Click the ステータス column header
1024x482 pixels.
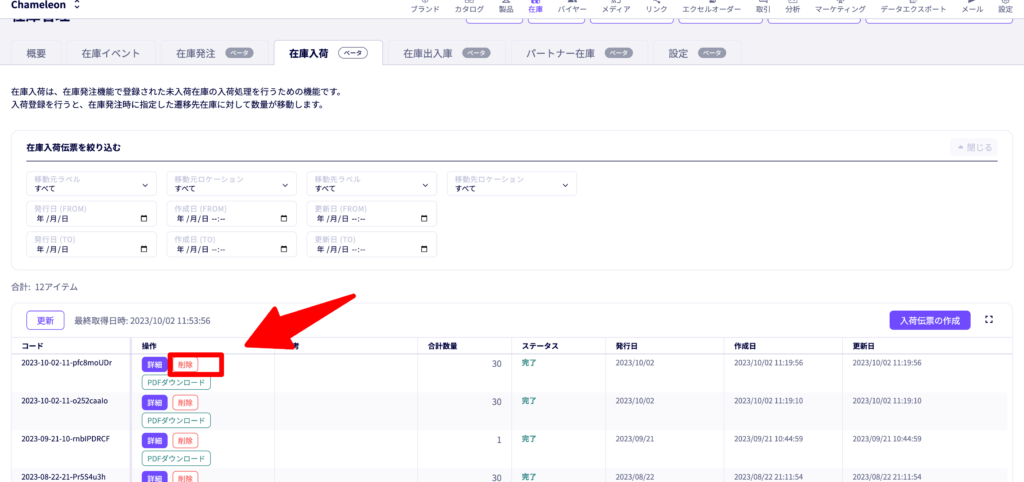(540, 345)
